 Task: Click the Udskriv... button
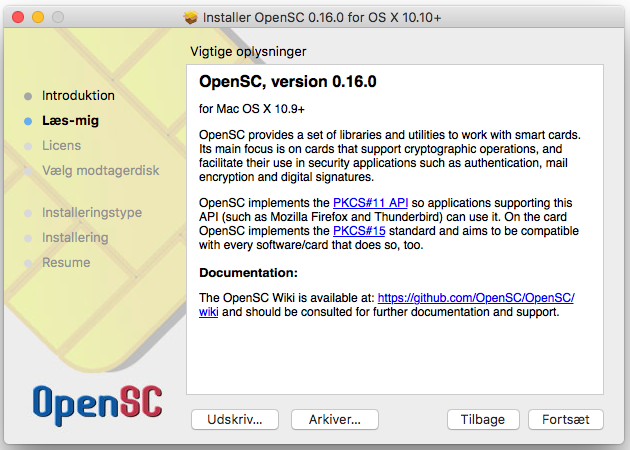(x=235, y=419)
